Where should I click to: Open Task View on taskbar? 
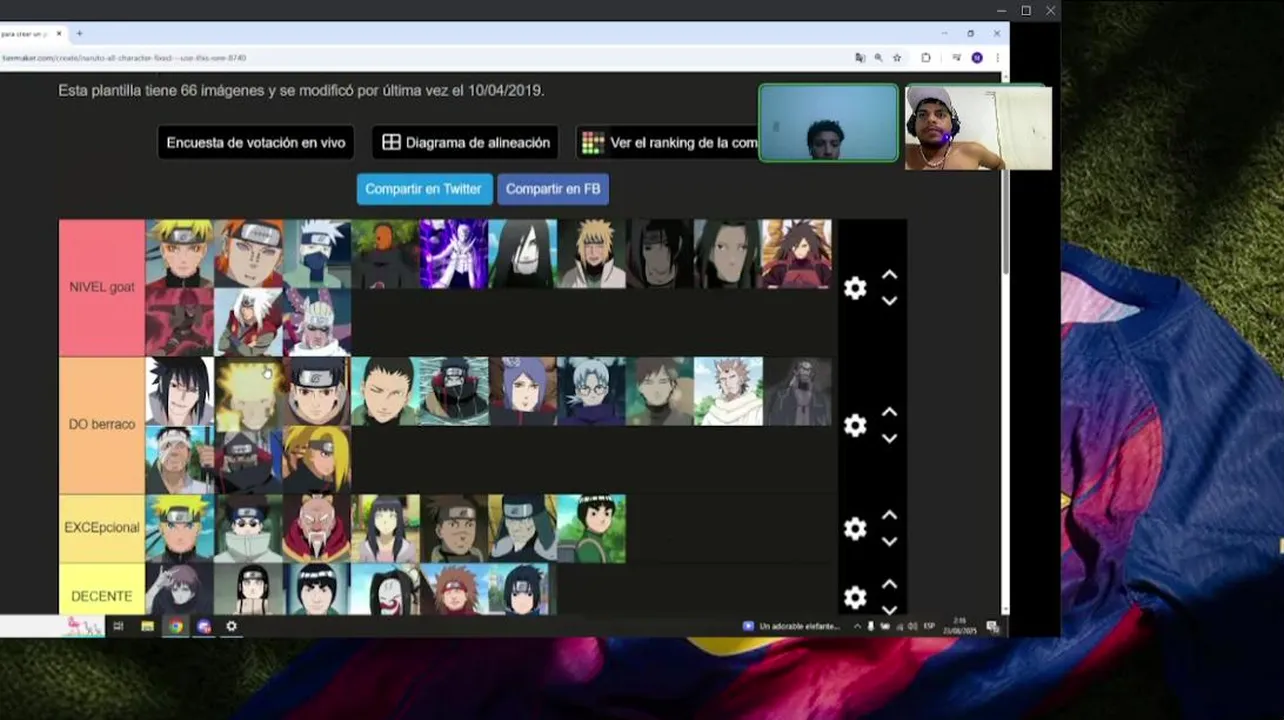click(x=118, y=626)
